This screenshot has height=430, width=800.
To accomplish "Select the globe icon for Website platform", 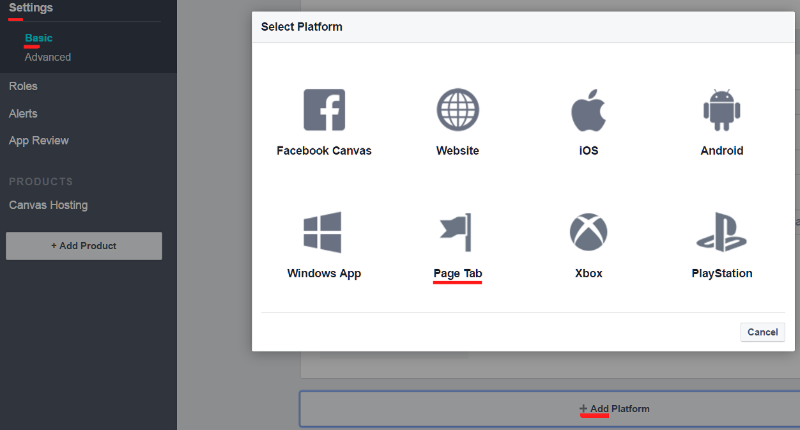I will [457, 110].
